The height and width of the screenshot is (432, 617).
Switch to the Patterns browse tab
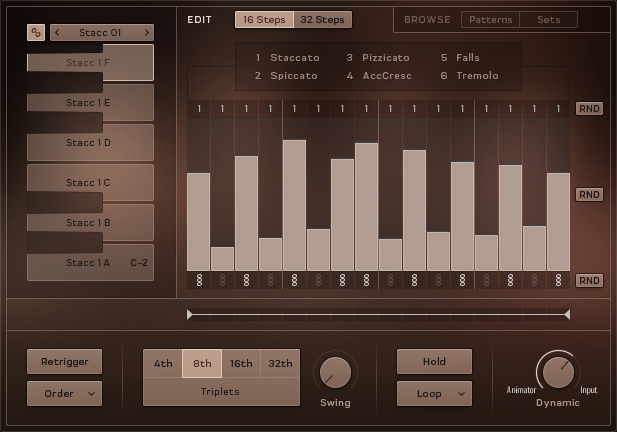point(490,20)
